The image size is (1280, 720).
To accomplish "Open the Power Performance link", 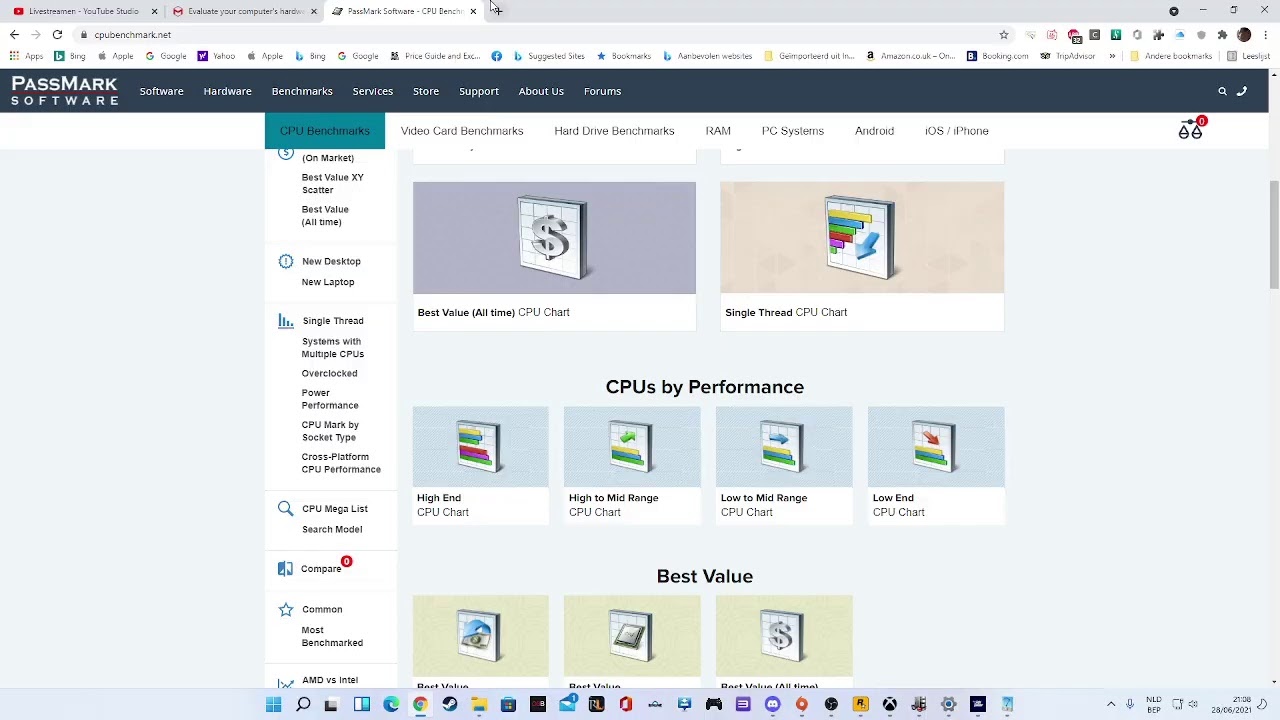I will (x=330, y=399).
